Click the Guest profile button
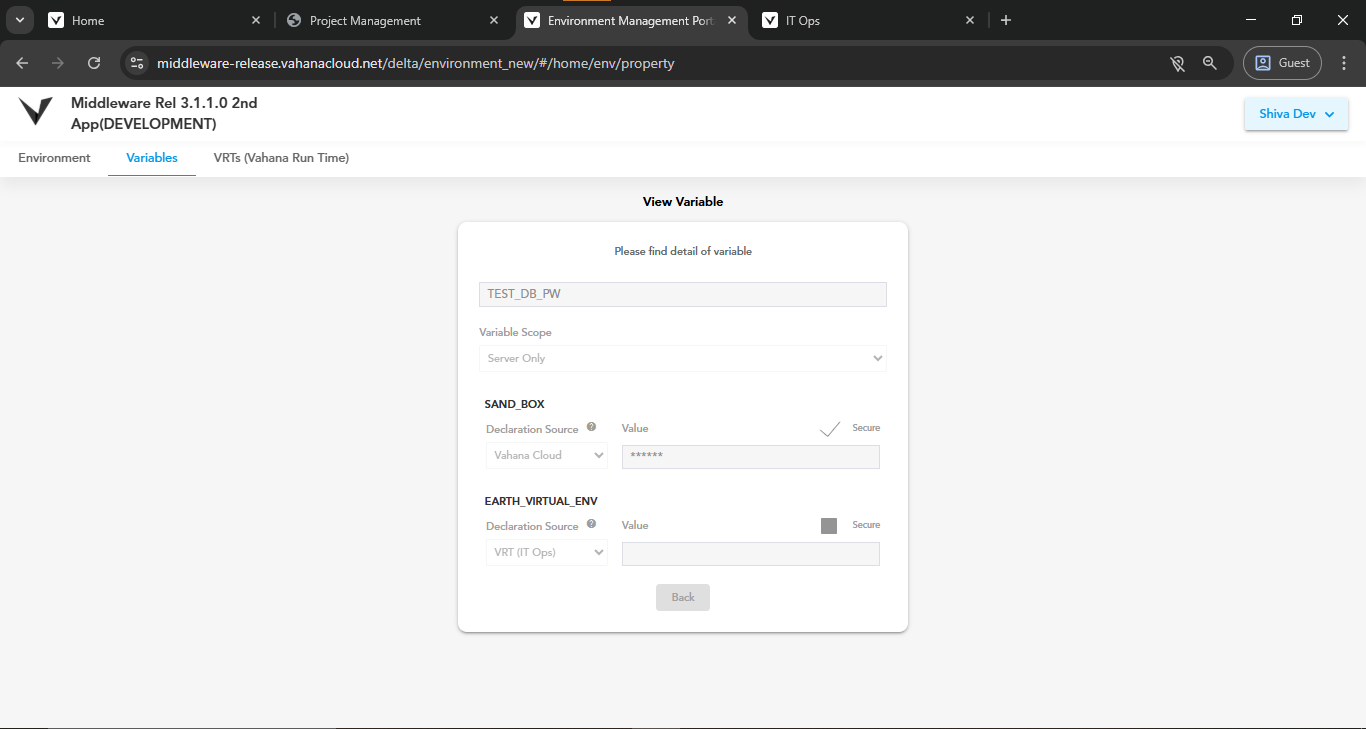1366x729 pixels. pyautogui.click(x=1282, y=63)
